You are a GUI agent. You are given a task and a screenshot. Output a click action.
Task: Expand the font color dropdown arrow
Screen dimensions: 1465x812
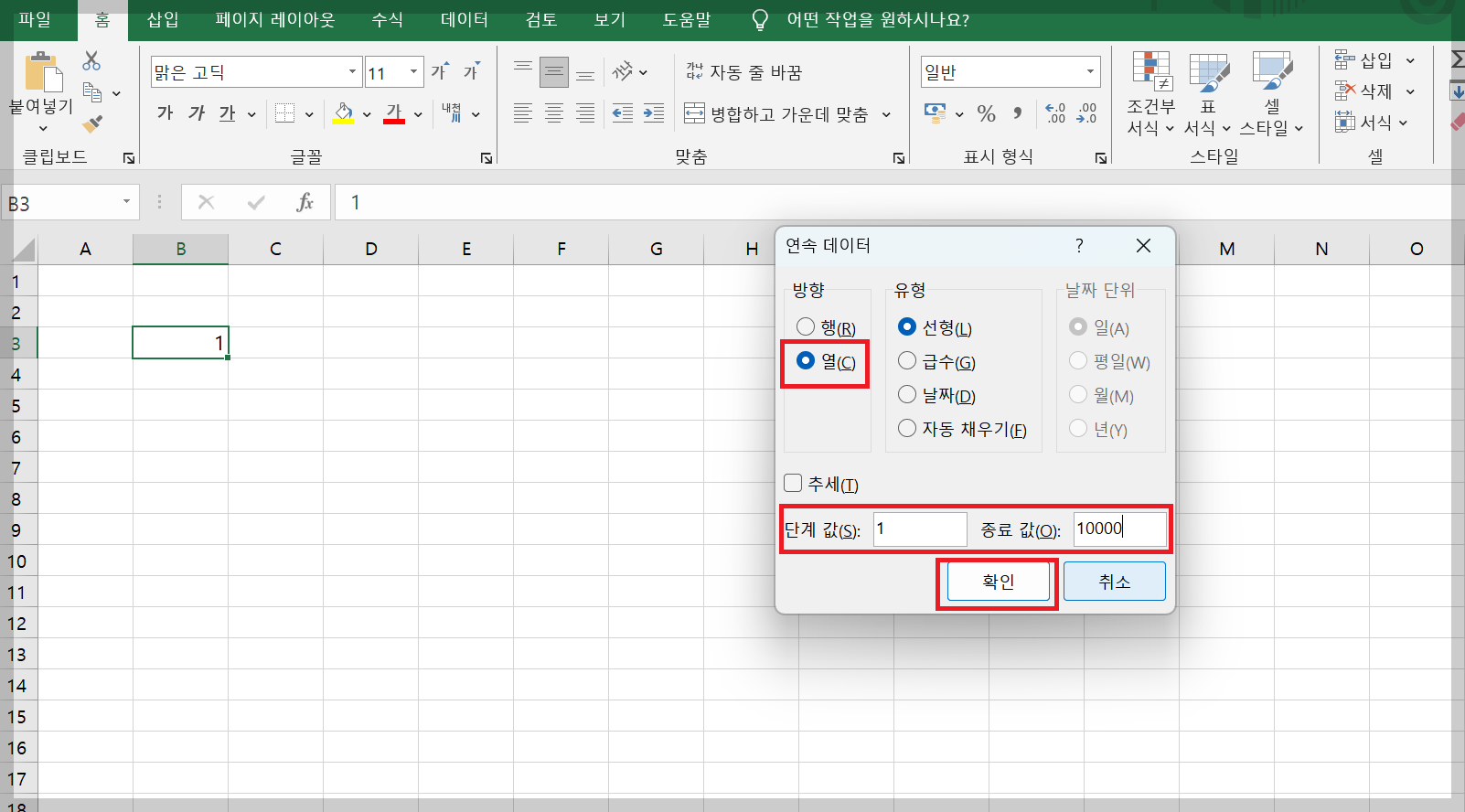pos(418,114)
